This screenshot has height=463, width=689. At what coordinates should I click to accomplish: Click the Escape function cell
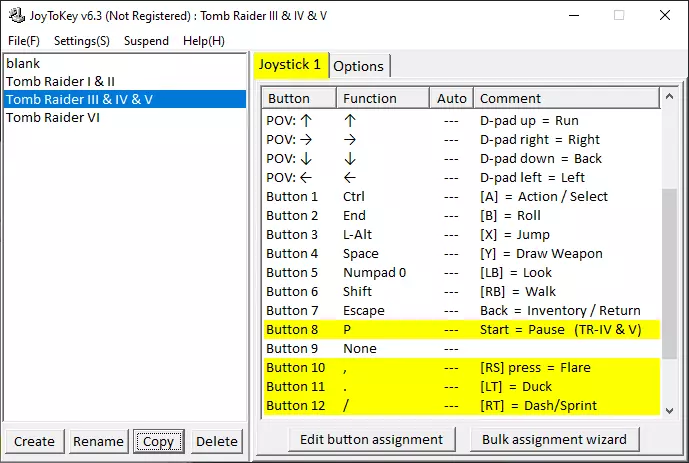coord(364,311)
